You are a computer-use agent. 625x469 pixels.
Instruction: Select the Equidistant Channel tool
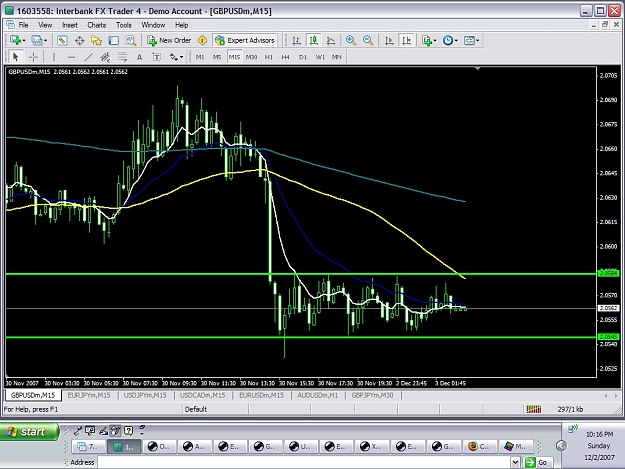pos(105,57)
